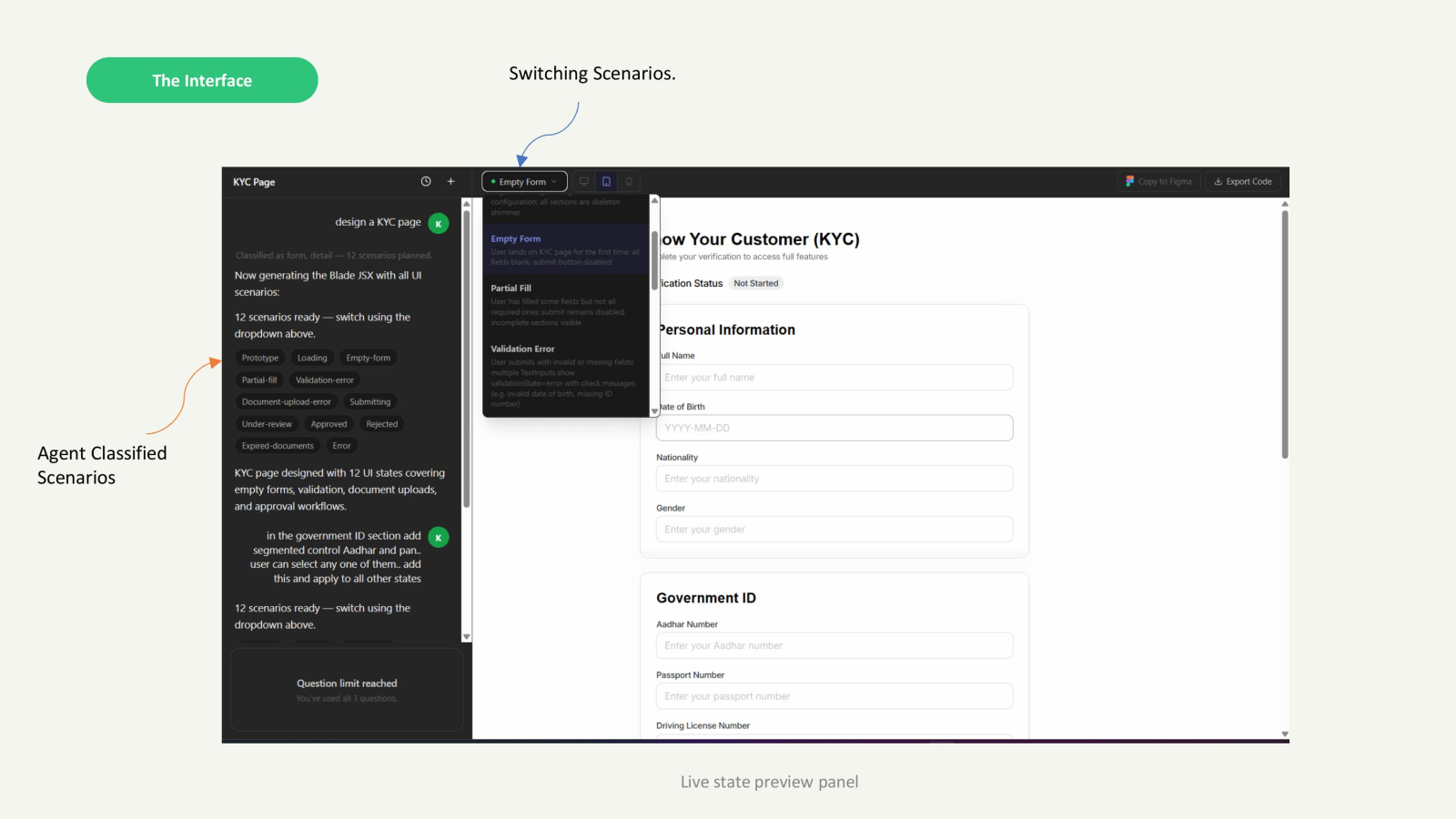Click the Rejected scenario chip
The width and height of the screenshot is (1456, 819).
click(x=382, y=424)
